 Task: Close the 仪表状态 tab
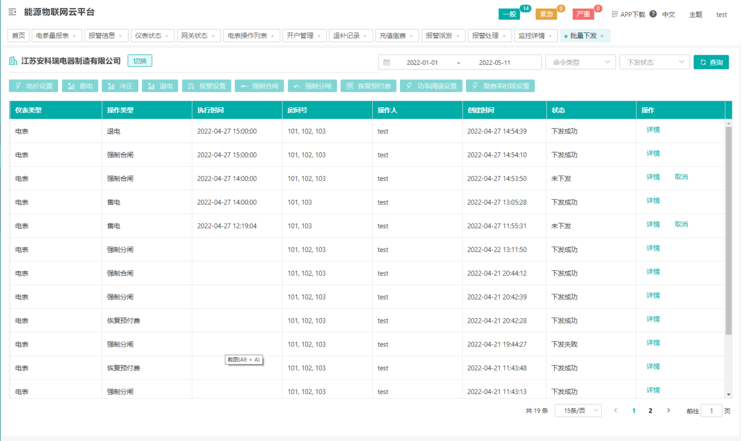pos(167,36)
